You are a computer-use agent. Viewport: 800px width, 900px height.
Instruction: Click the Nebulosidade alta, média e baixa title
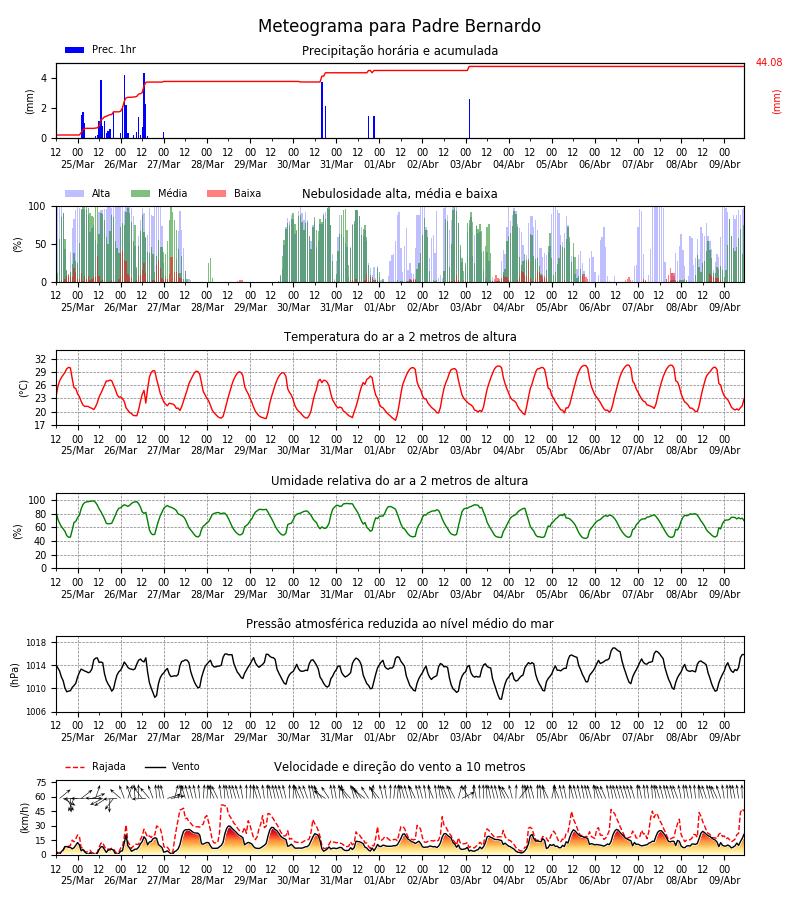[399, 194]
